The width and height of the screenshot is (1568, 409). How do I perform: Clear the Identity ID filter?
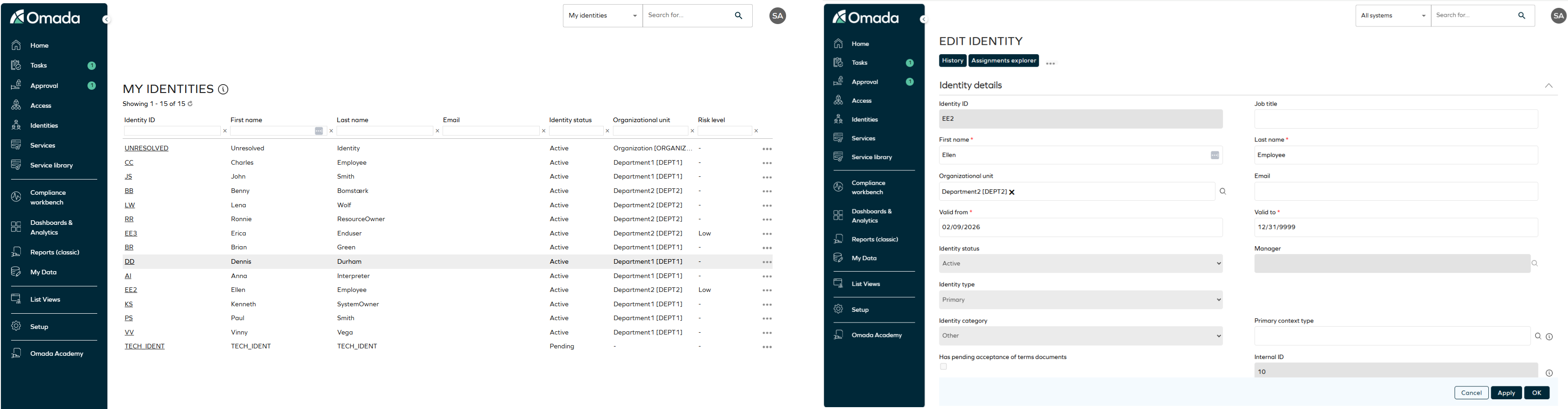point(225,131)
